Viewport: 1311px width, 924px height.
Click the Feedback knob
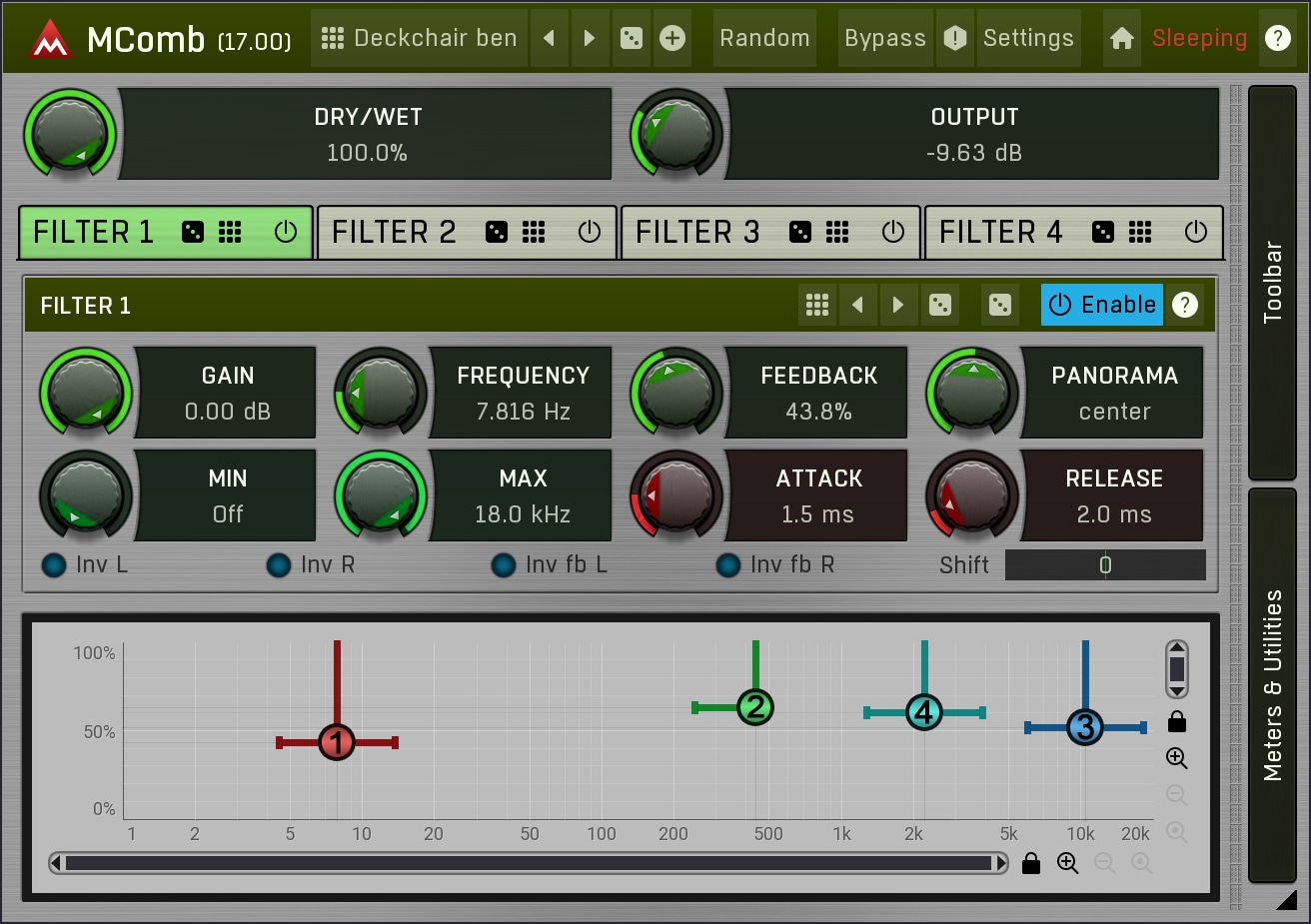pos(675,393)
